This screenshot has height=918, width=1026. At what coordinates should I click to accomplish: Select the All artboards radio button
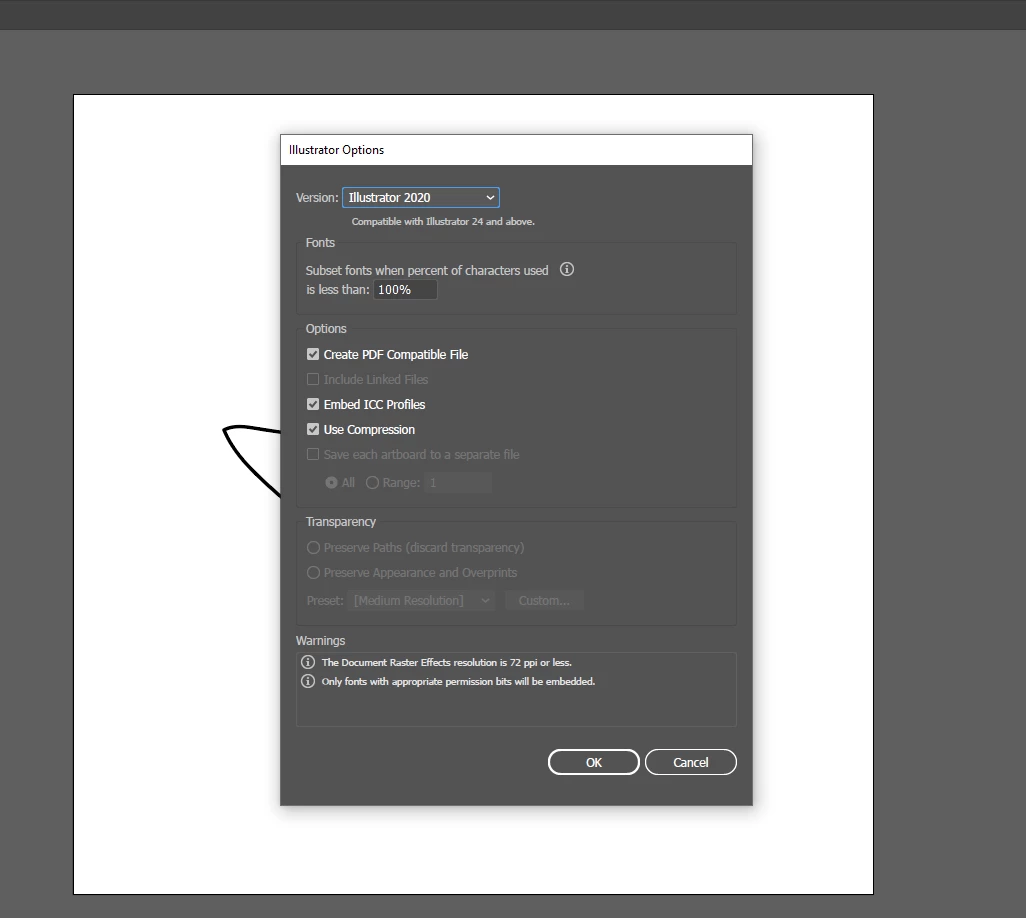click(332, 483)
